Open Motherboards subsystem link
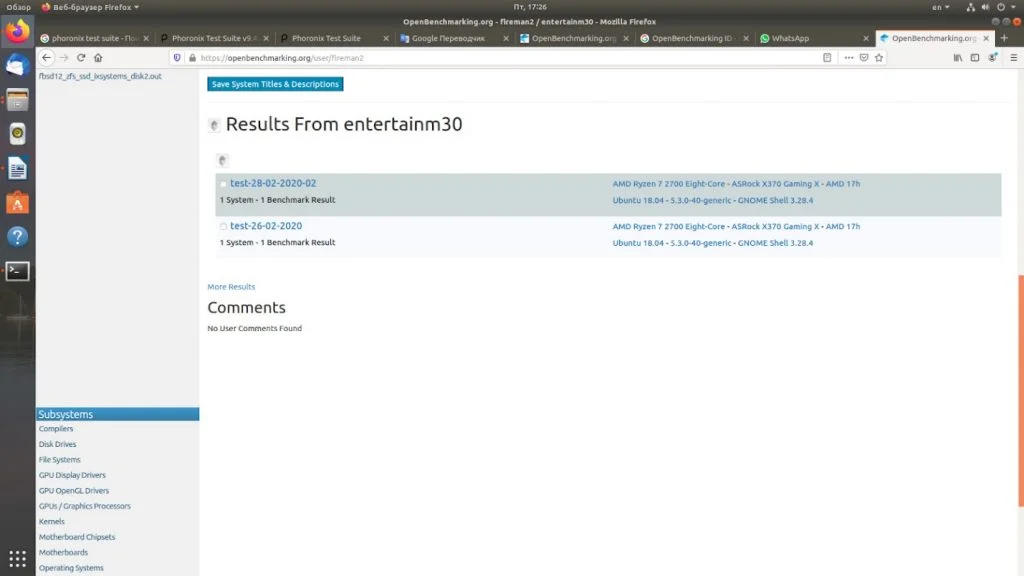Image resolution: width=1024 pixels, height=576 pixels. tap(63, 552)
